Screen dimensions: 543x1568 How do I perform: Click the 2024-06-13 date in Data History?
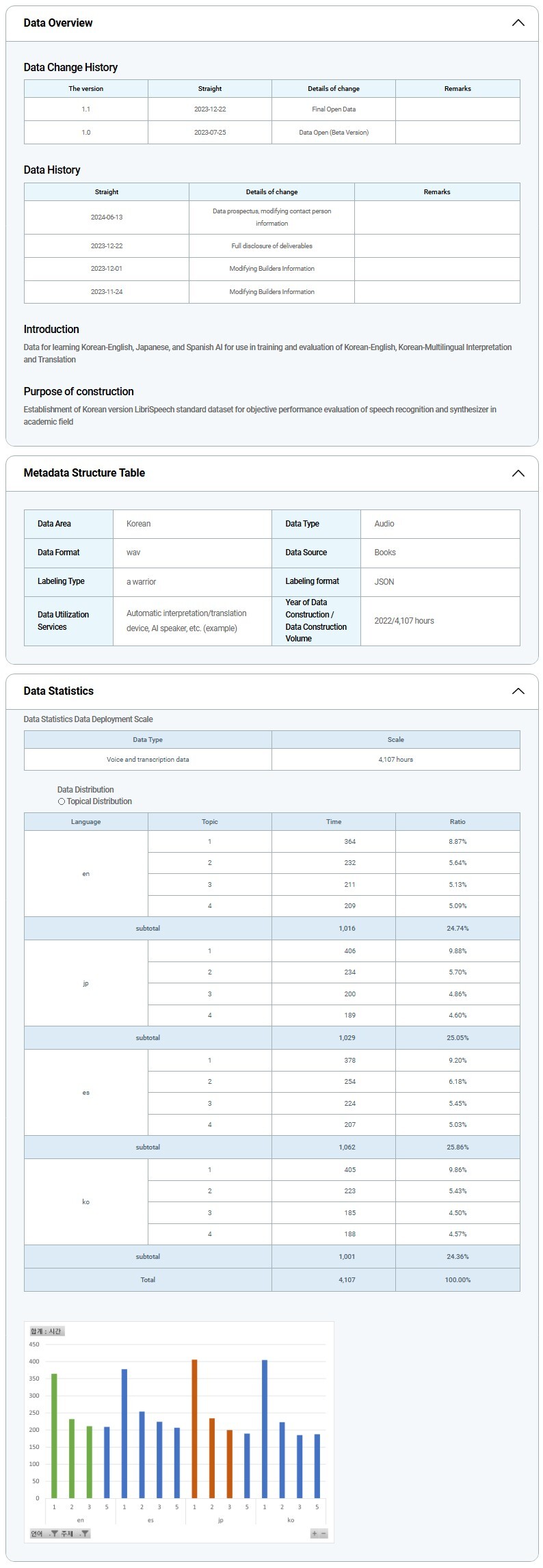pyautogui.click(x=107, y=217)
